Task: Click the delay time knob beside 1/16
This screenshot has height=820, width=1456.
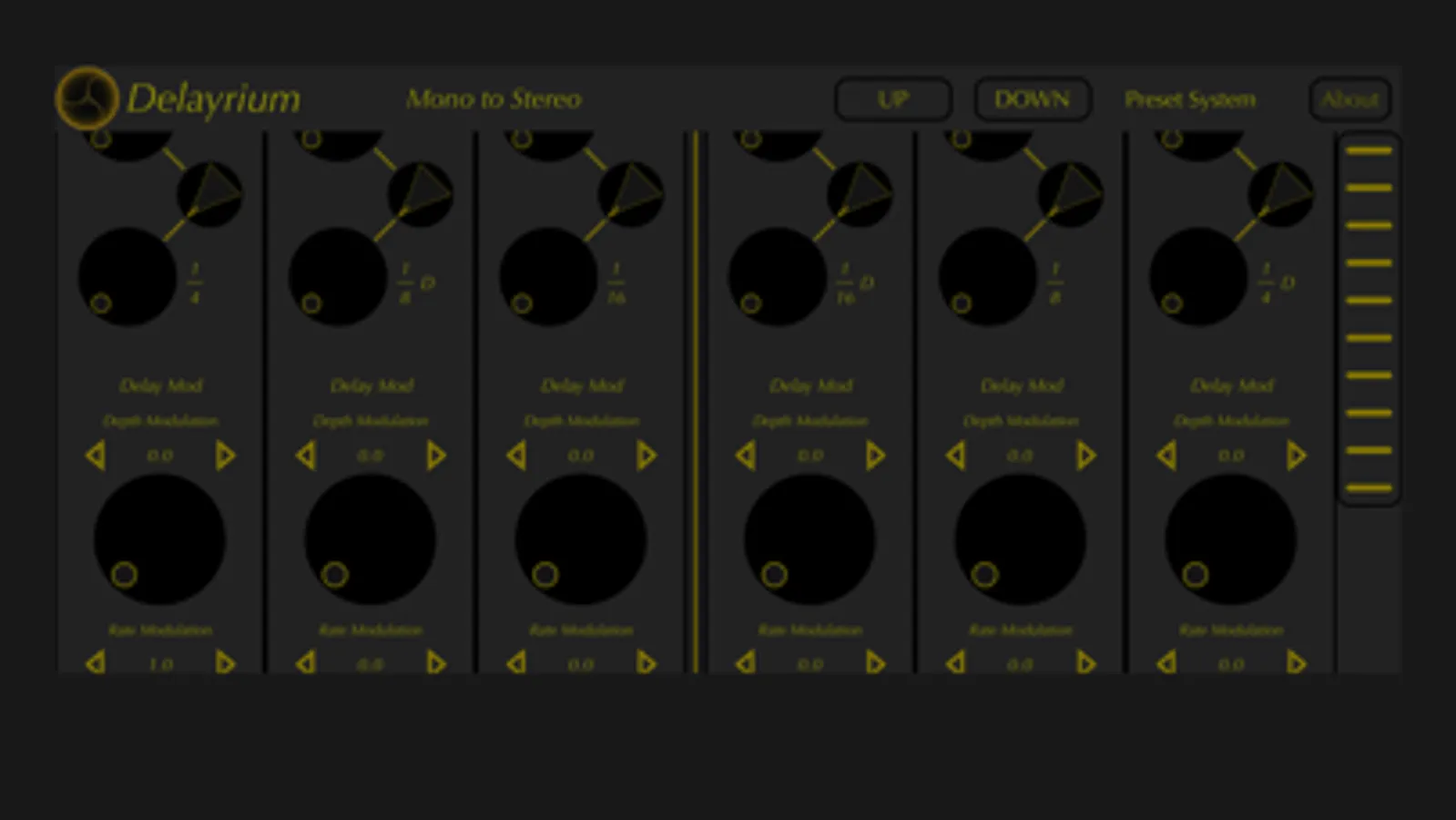Action: [x=548, y=276]
